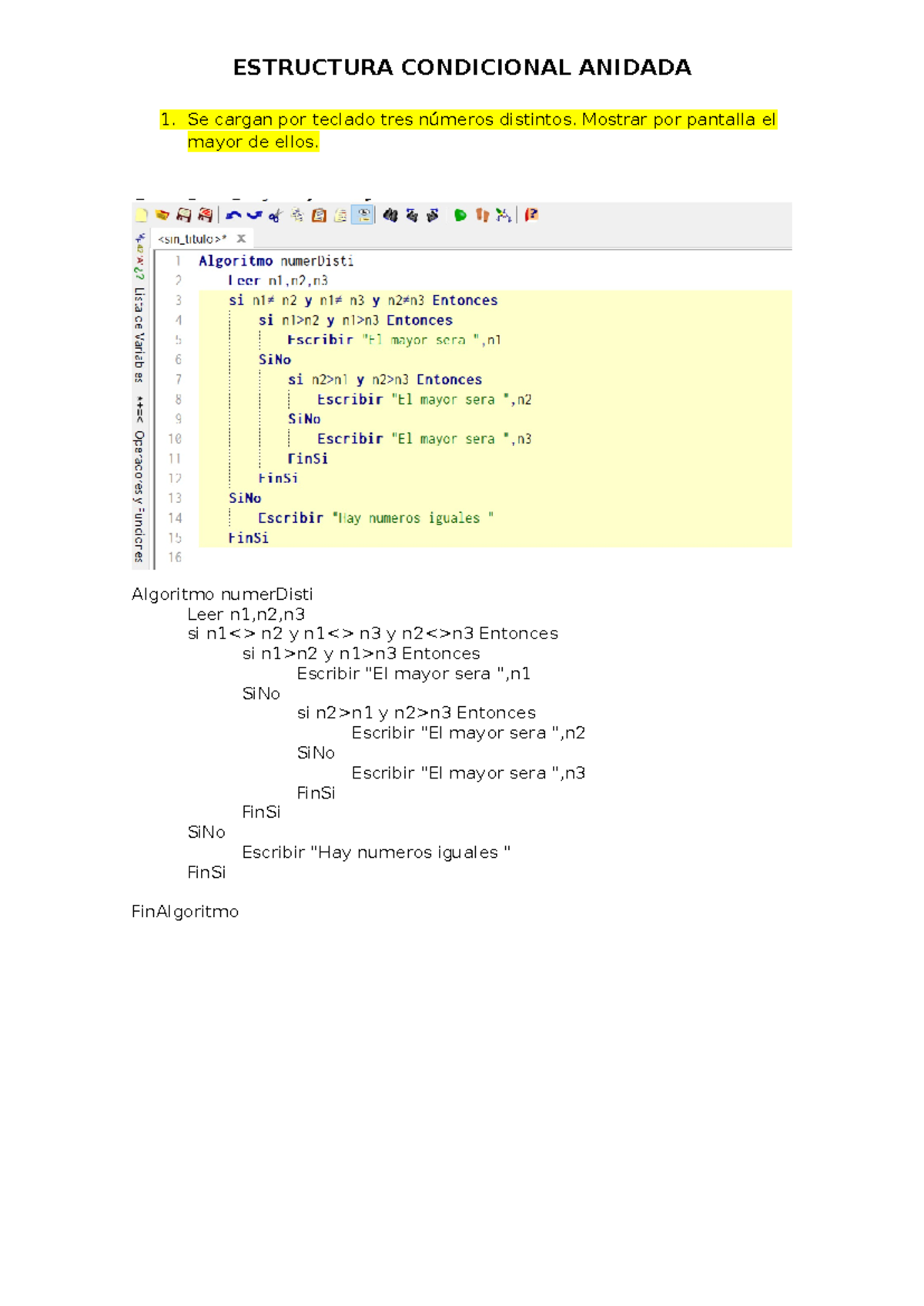Start step-by-step execution footprints icon

[x=482, y=216]
